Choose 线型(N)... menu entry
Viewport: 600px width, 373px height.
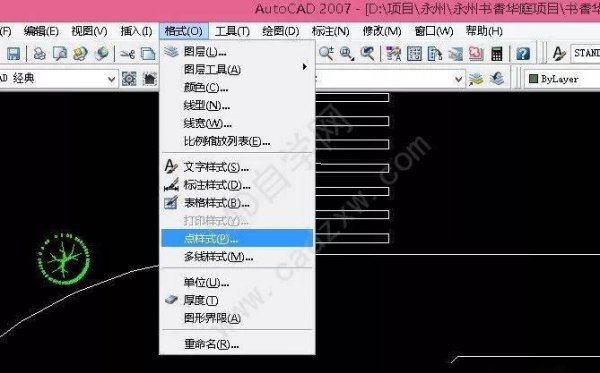pos(237,106)
